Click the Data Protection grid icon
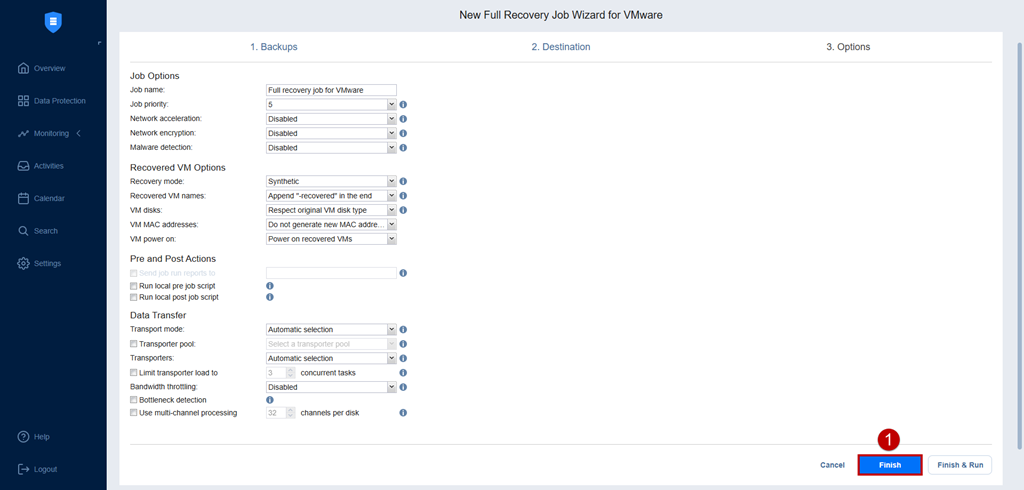This screenshot has height=490, width=1024. pos(24,101)
